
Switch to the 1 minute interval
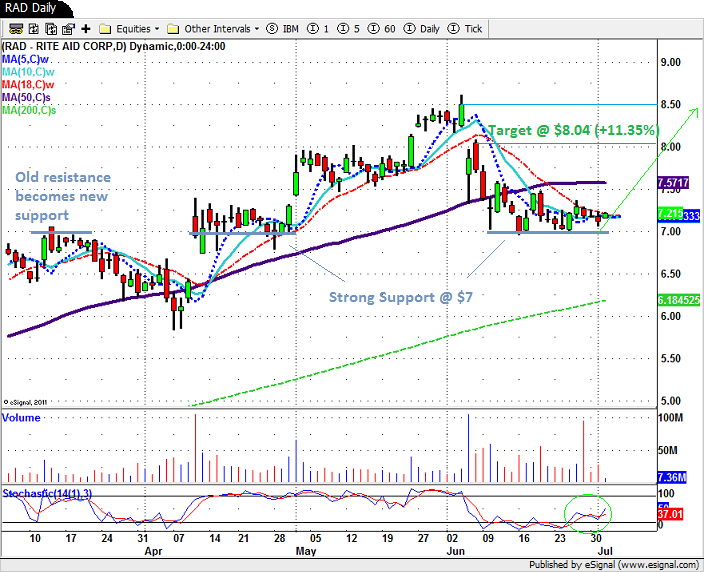318,29
